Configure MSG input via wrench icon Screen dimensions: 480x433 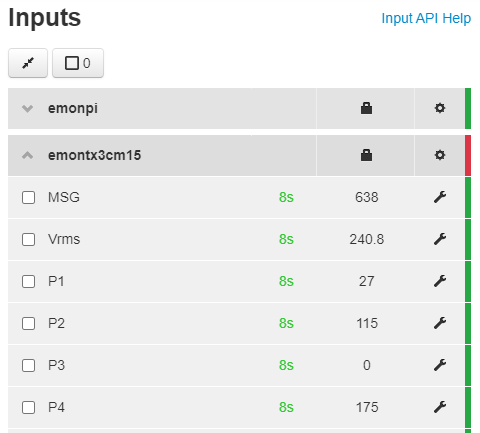(x=440, y=197)
